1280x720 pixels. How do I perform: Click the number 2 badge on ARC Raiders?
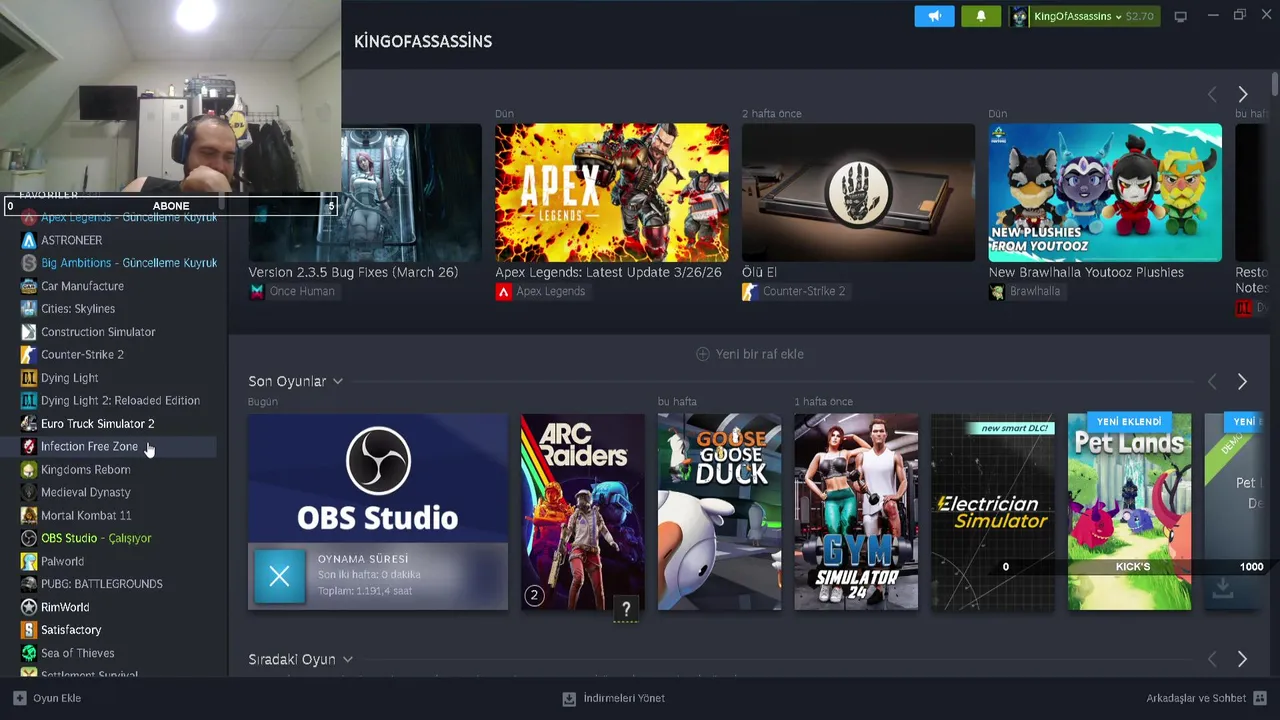(534, 596)
